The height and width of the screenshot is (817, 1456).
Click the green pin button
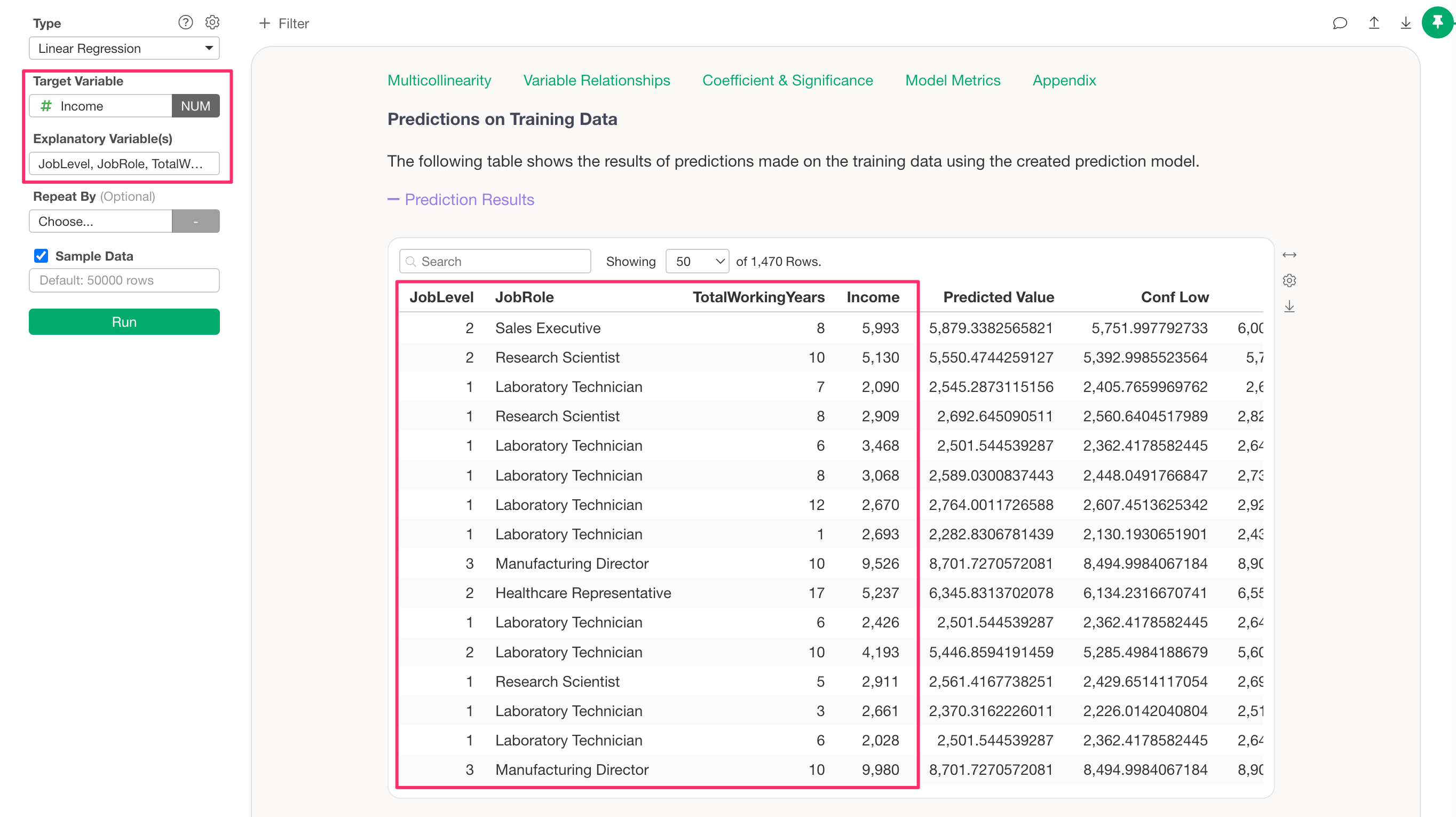[1437, 22]
